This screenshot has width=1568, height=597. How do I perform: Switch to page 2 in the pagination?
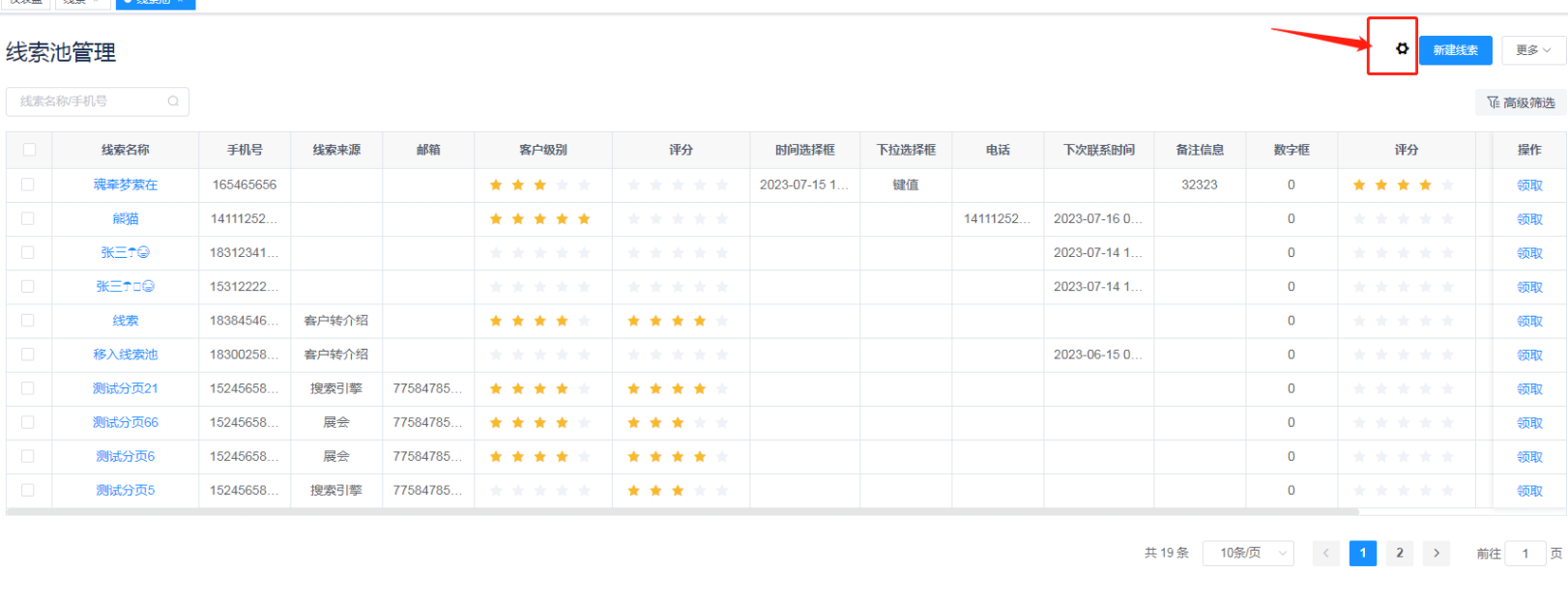1399,554
